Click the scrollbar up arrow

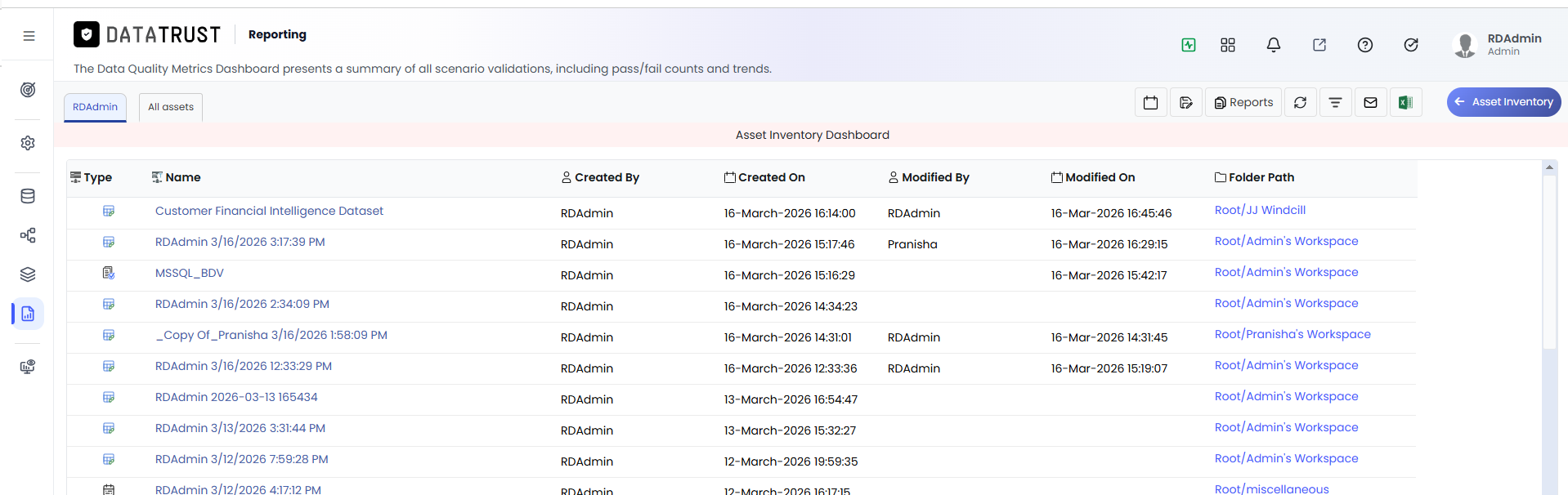(x=1549, y=167)
